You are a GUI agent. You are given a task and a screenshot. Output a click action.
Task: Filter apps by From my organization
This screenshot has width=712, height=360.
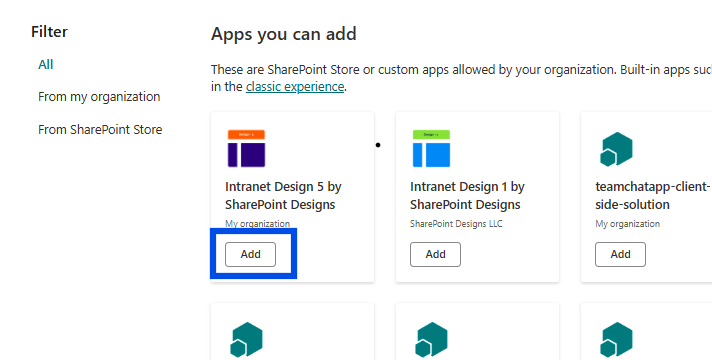[99, 97]
